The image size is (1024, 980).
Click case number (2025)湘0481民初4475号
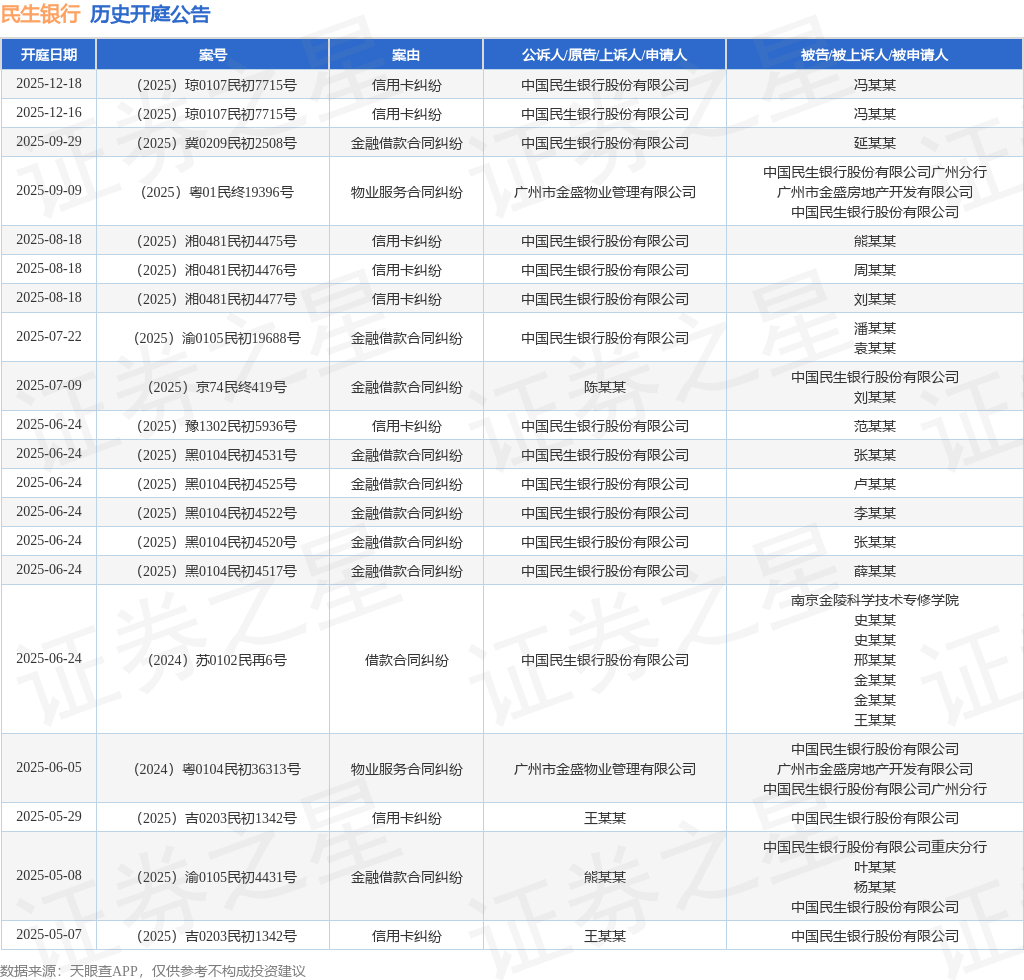click(x=216, y=241)
